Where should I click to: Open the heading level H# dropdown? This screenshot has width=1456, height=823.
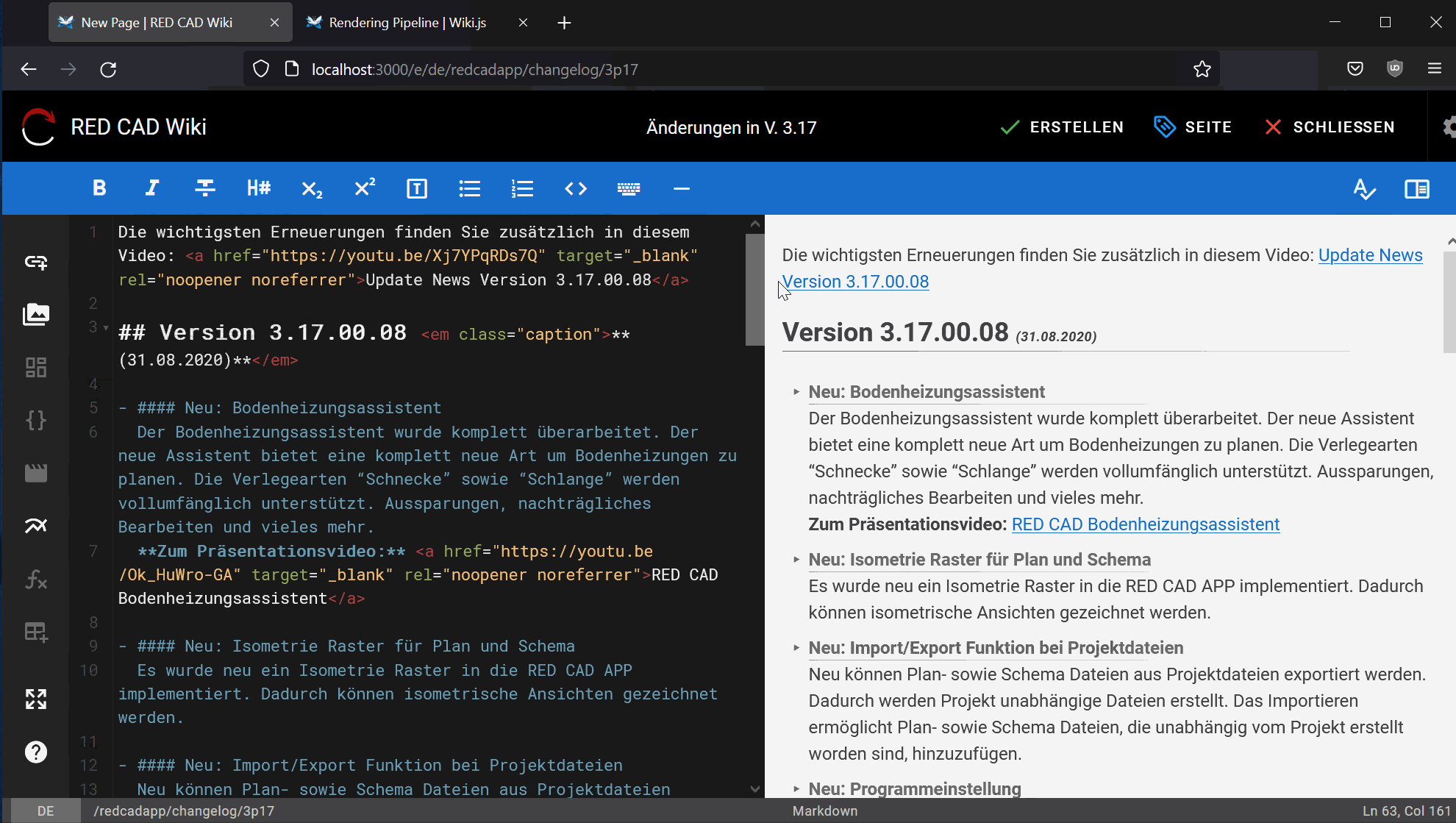click(258, 188)
